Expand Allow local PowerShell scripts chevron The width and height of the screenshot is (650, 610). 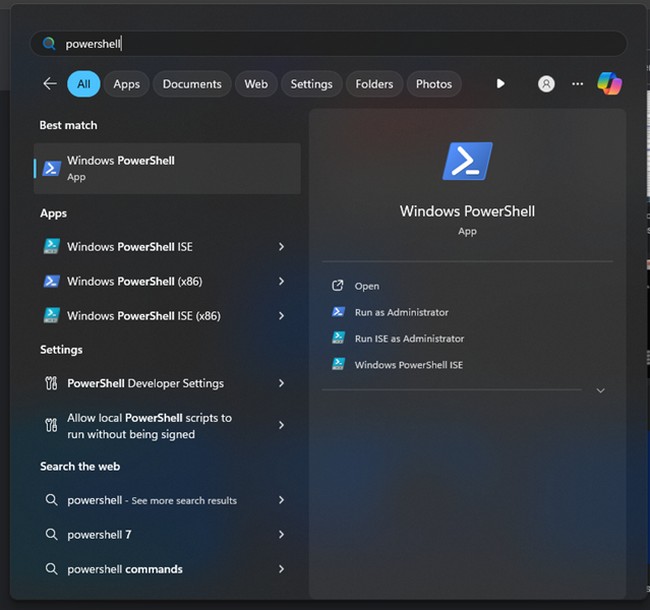tap(281, 425)
